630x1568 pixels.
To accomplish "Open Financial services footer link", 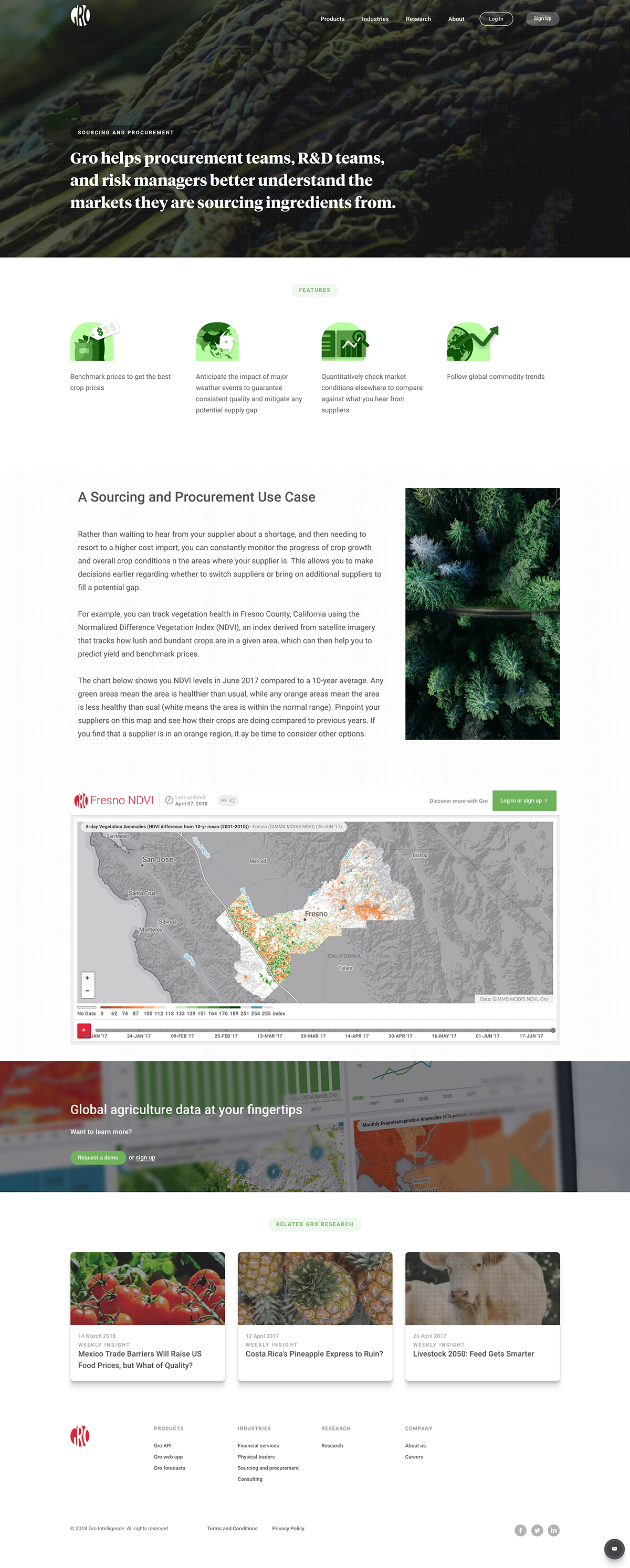I will click(258, 1446).
